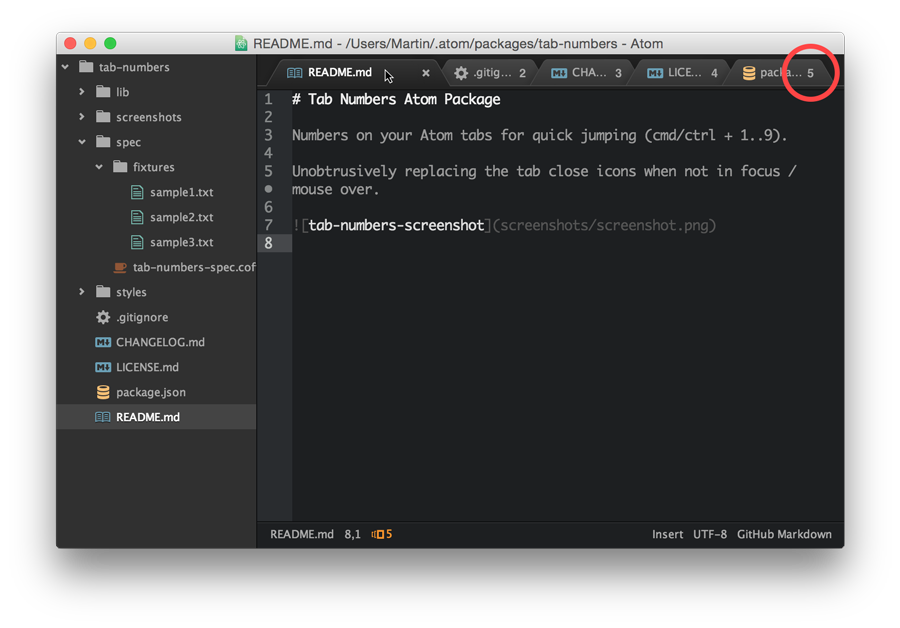900x628 pixels.
Task: Click the markdown icon on CHA... tab
Action: point(559,73)
